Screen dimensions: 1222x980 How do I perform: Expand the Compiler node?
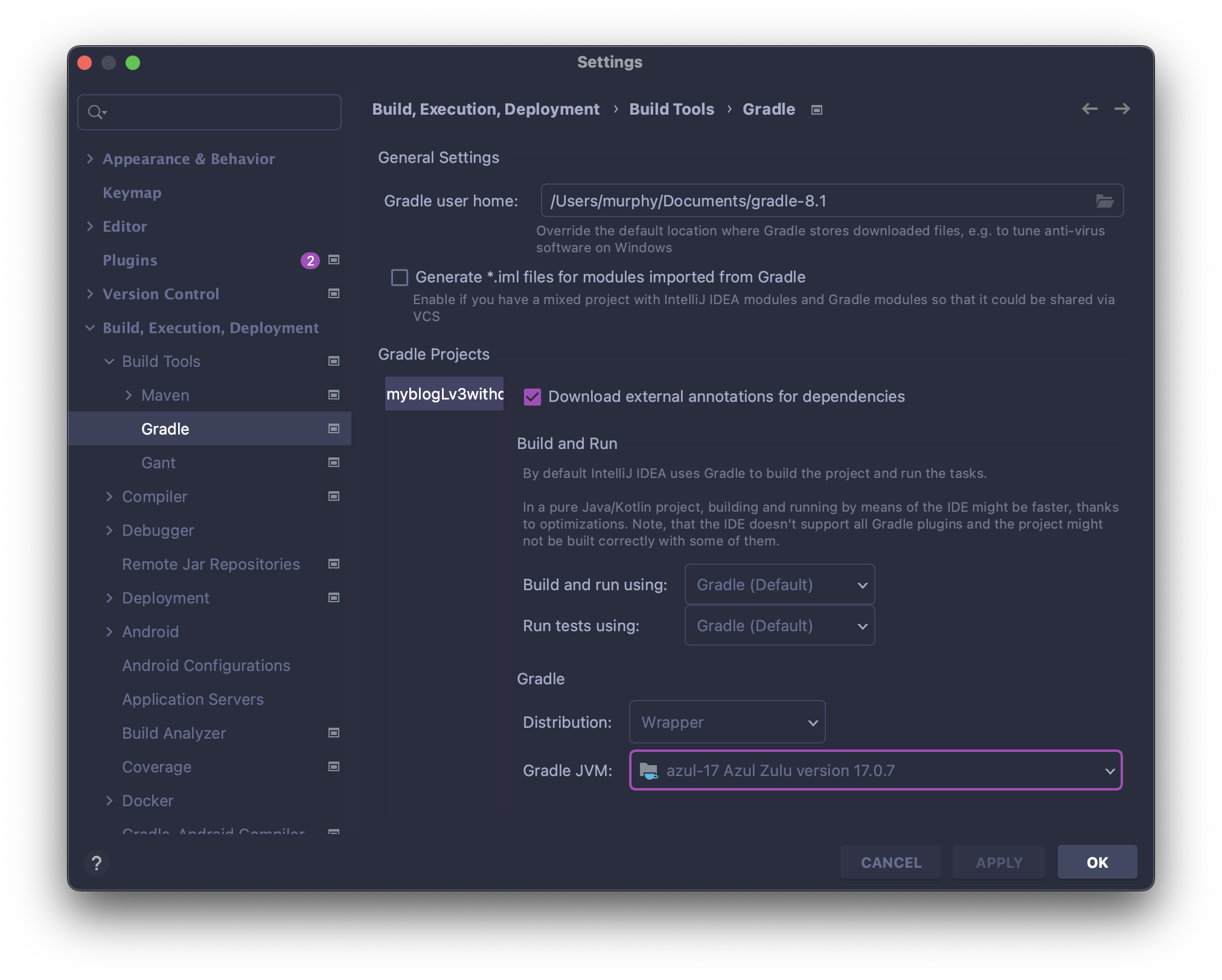click(x=109, y=497)
